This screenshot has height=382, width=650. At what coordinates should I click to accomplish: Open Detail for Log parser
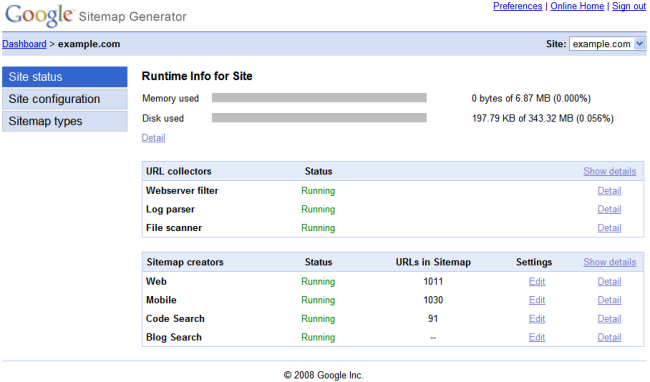(609, 209)
